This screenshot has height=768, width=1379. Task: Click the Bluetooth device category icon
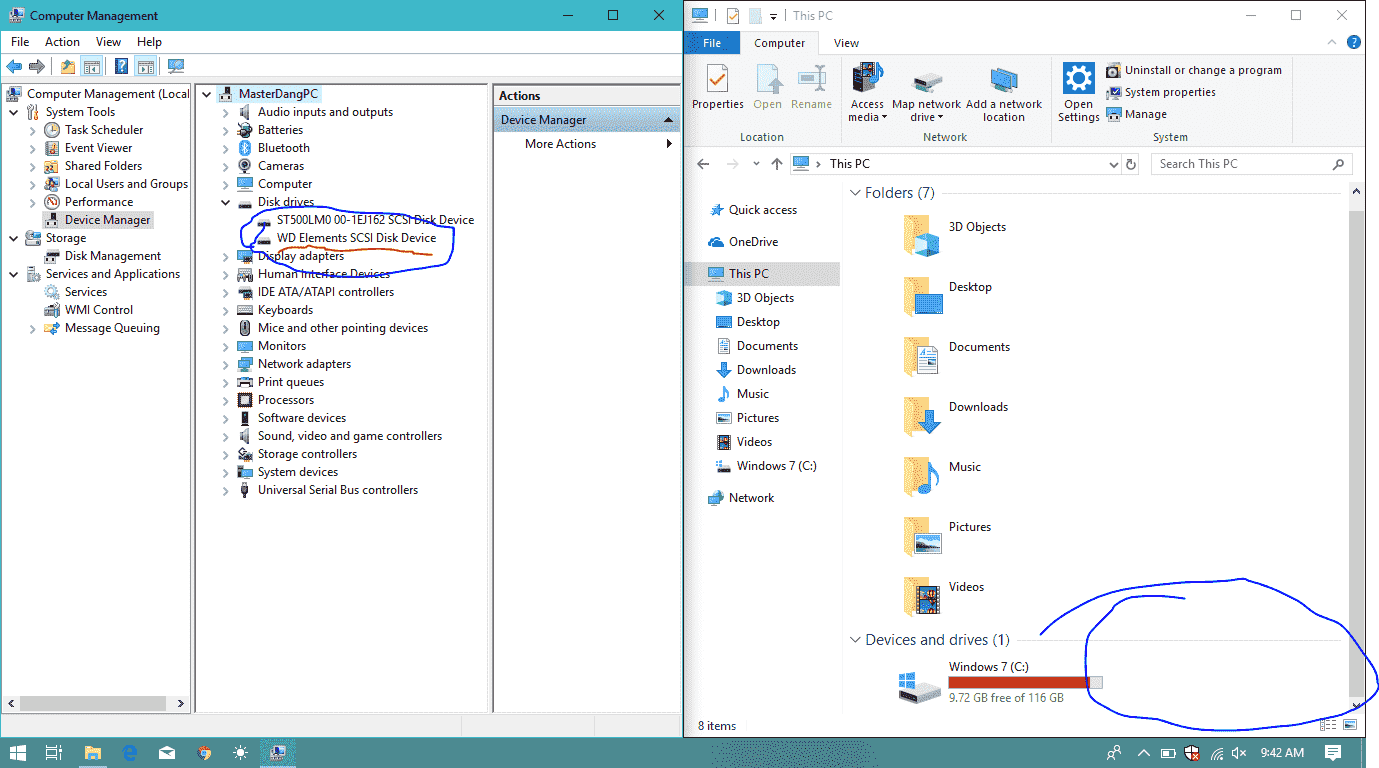pyautogui.click(x=245, y=148)
